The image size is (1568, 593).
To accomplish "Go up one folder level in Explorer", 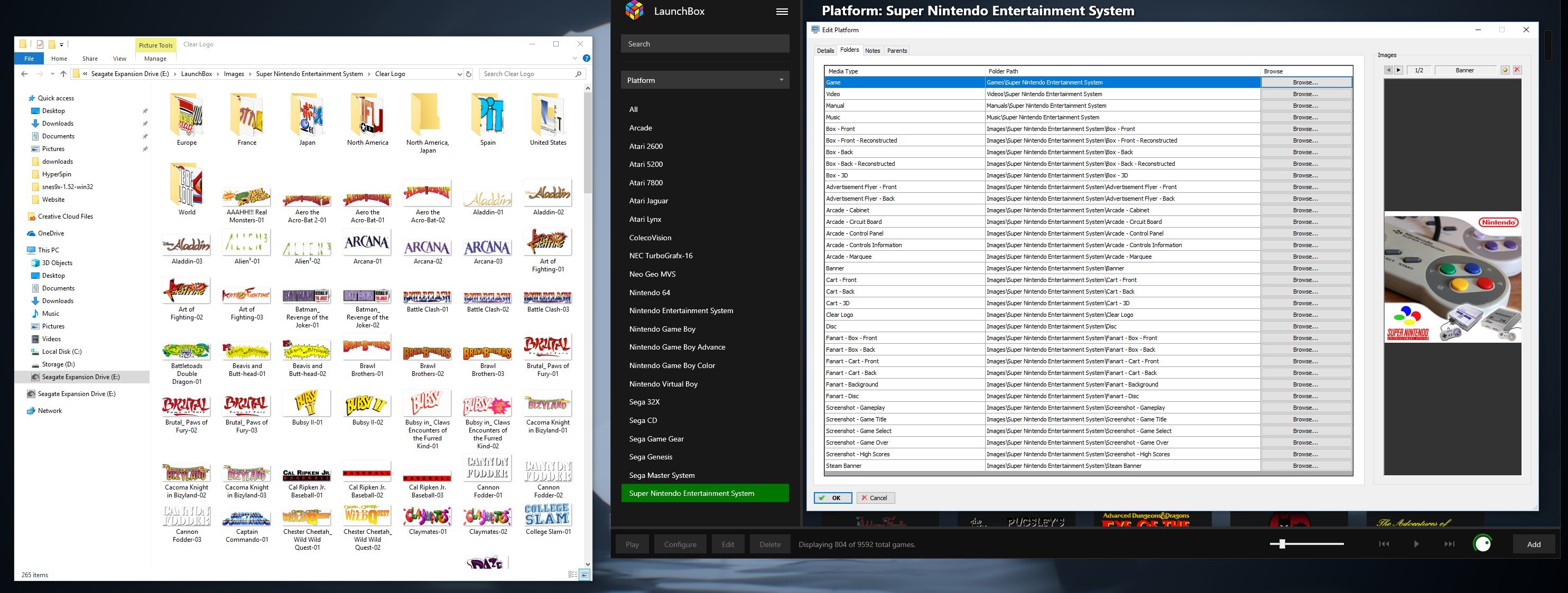I will coord(63,73).
